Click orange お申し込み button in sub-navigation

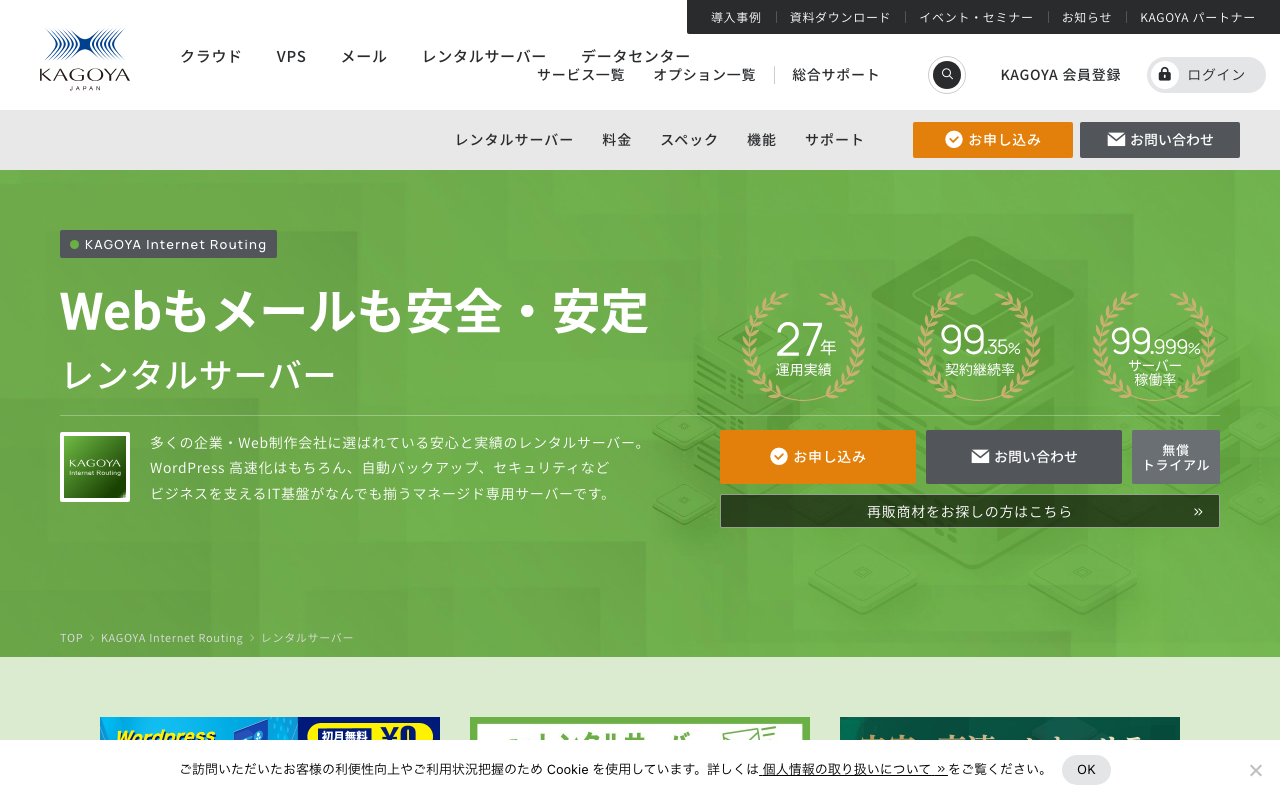993,140
